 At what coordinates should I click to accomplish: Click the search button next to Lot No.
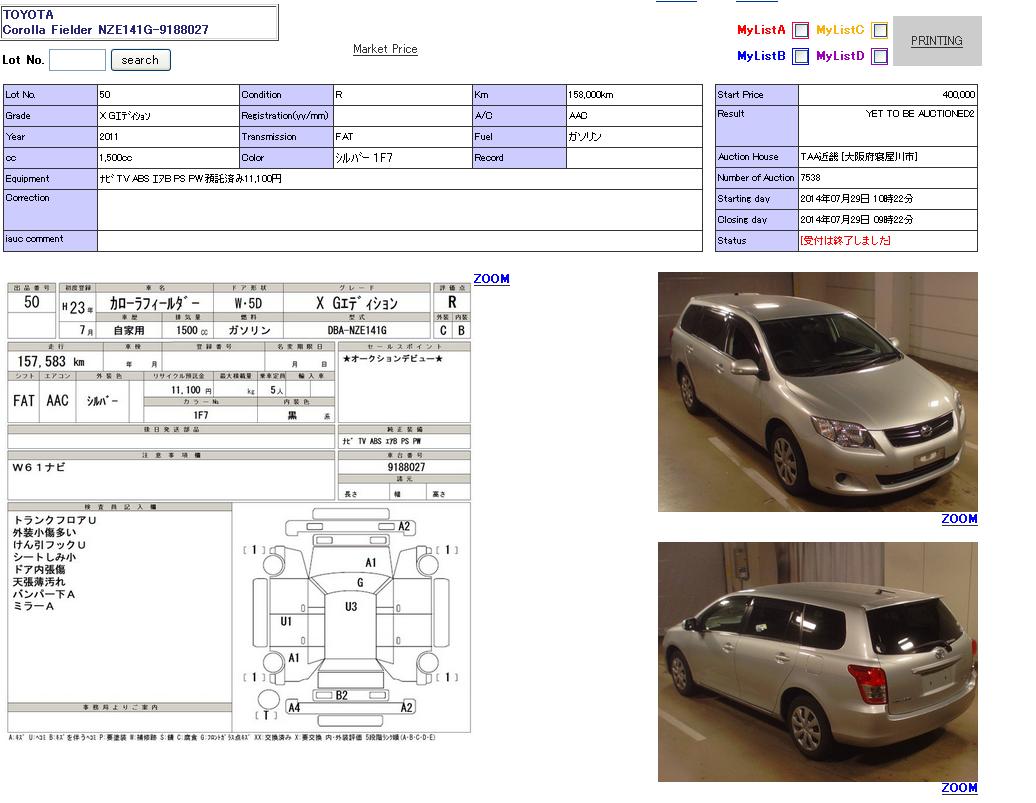pyautogui.click(x=140, y=60)
